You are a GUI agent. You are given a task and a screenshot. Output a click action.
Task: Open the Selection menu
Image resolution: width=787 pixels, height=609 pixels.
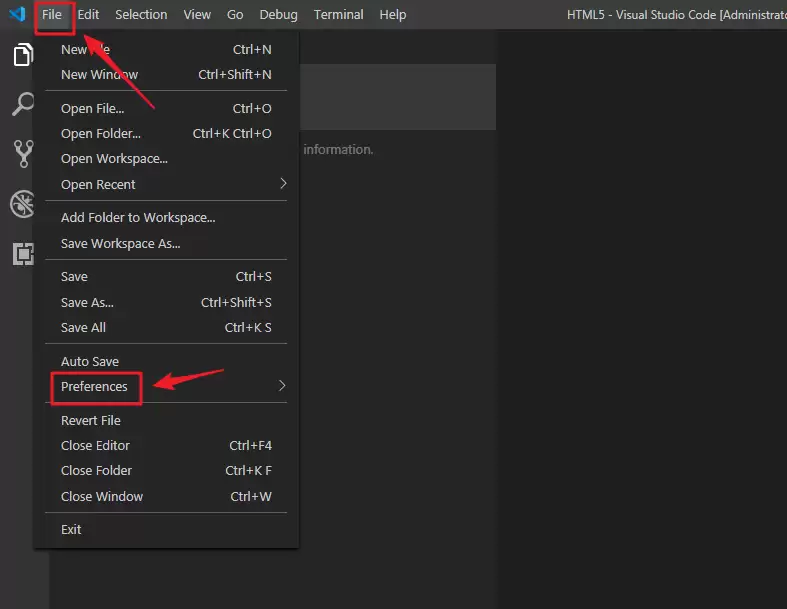141,15
